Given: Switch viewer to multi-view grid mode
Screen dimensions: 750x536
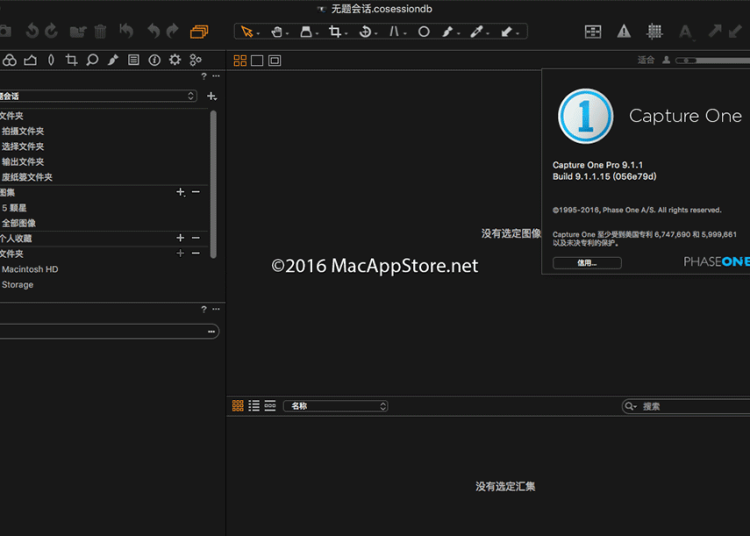Looking at the screenshot, I should pos(240,61).
